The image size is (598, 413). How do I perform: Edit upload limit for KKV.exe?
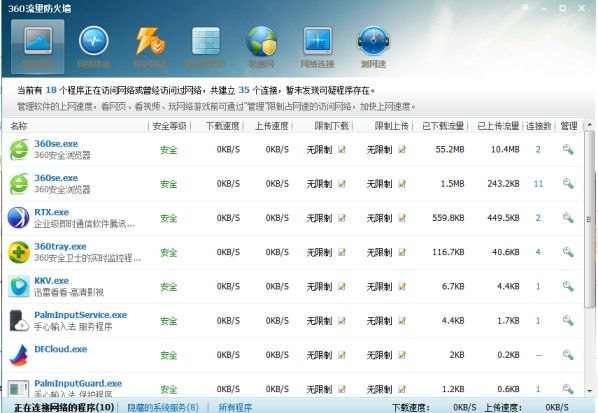[402, 287]
